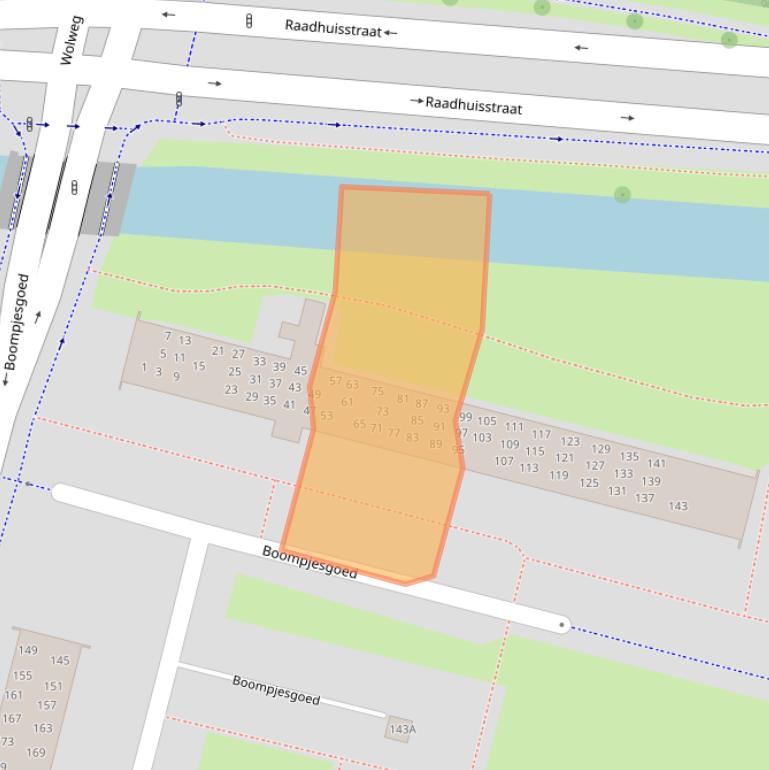Click the right arrow before lower Raadhuisstraat text
Viewport: 769px width, 770px height.
[416, 101]
